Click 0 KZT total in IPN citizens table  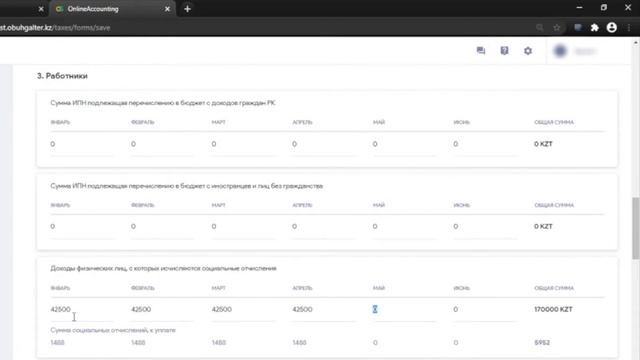pyautogui.click(x=543, y=144)
